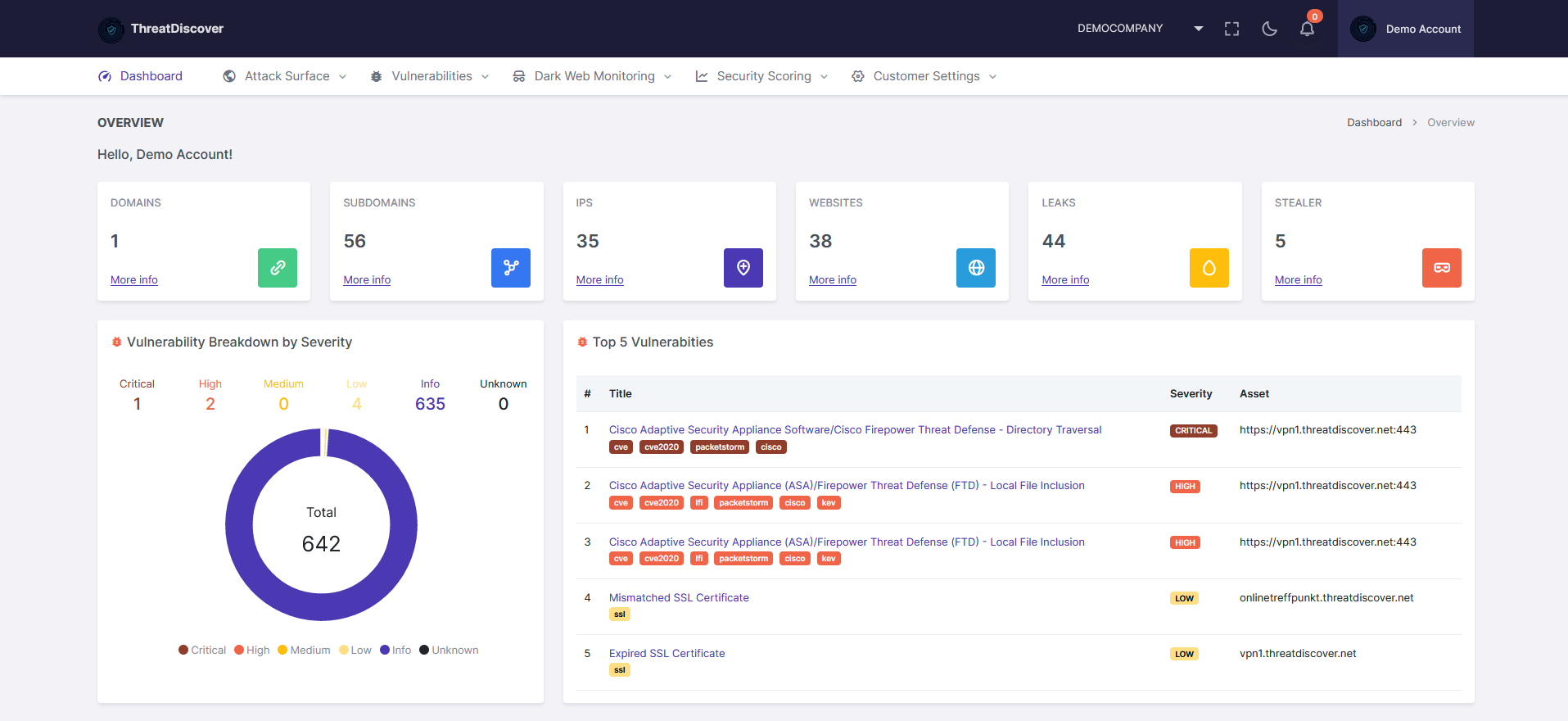Viewport: 1568px width, 721px height.
Task: Click the Websites globe icon
Action: pyautogui.click(x=976, y=268)
